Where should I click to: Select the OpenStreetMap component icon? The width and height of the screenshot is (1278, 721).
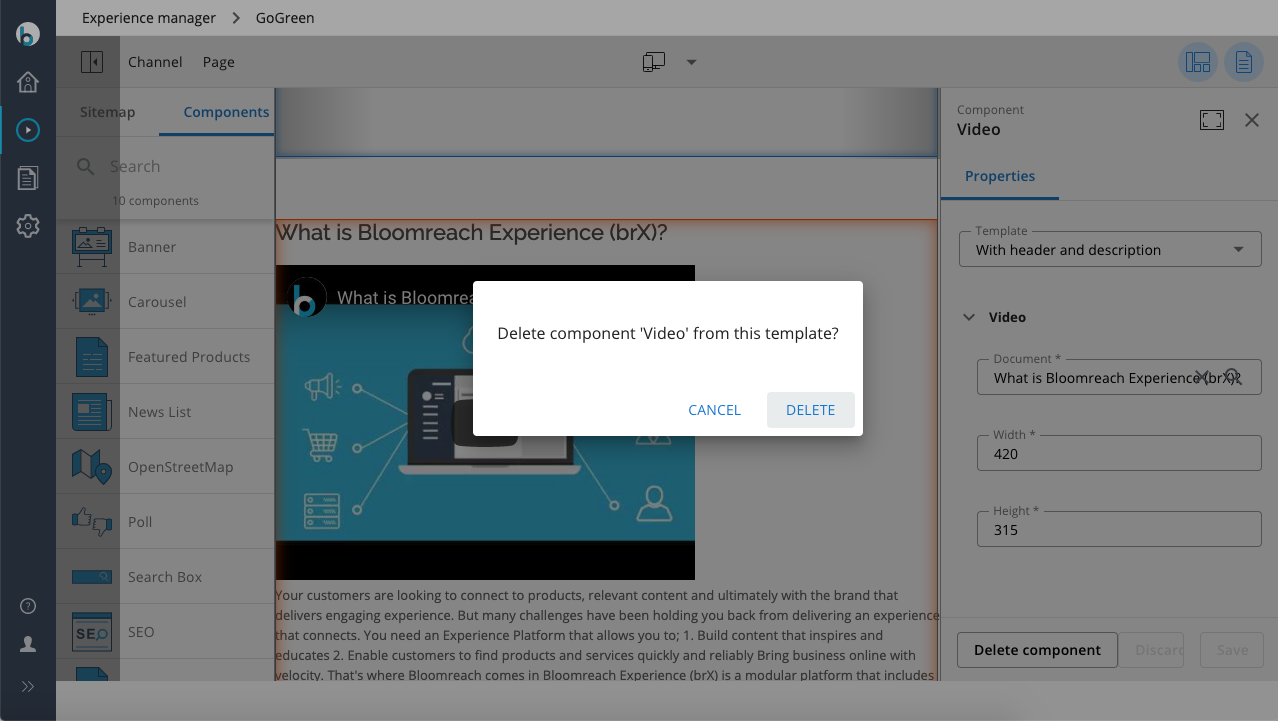coord(92,467)
